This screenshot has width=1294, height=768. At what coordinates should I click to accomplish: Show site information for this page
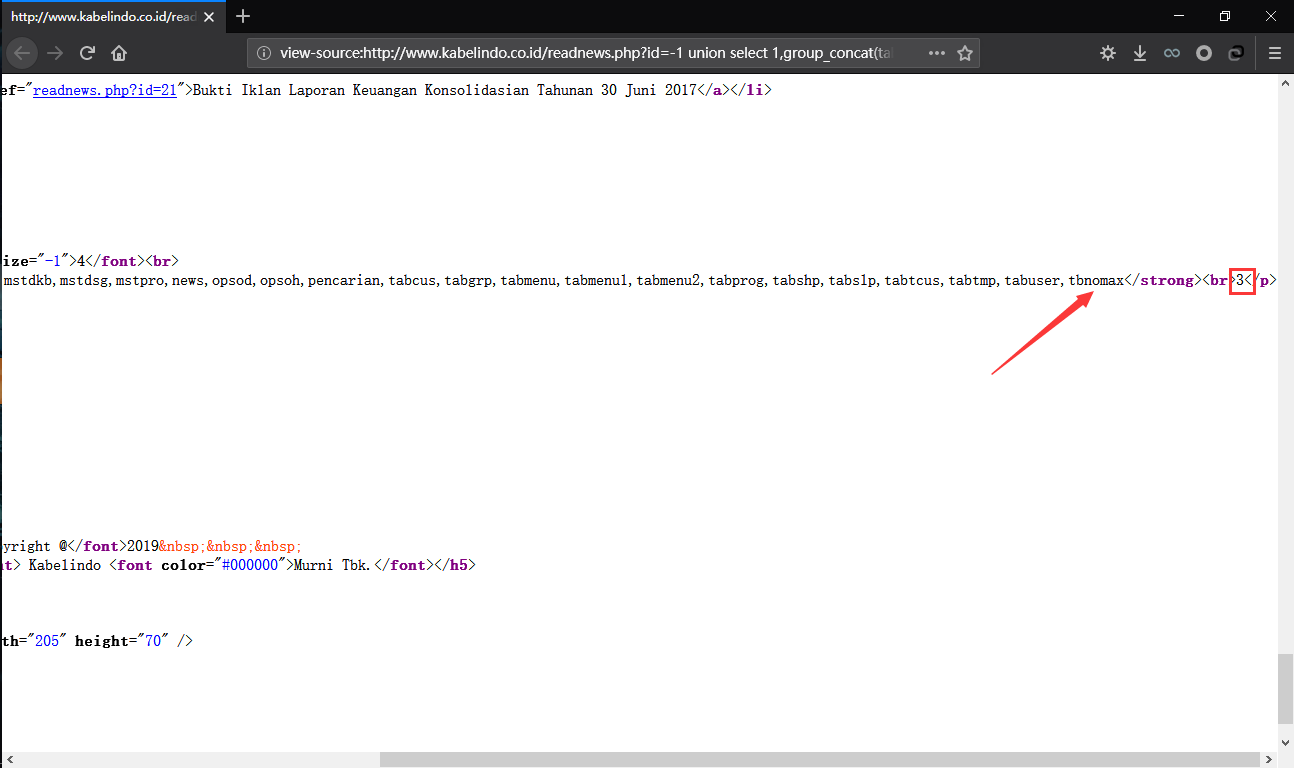[x=263, y=53]
